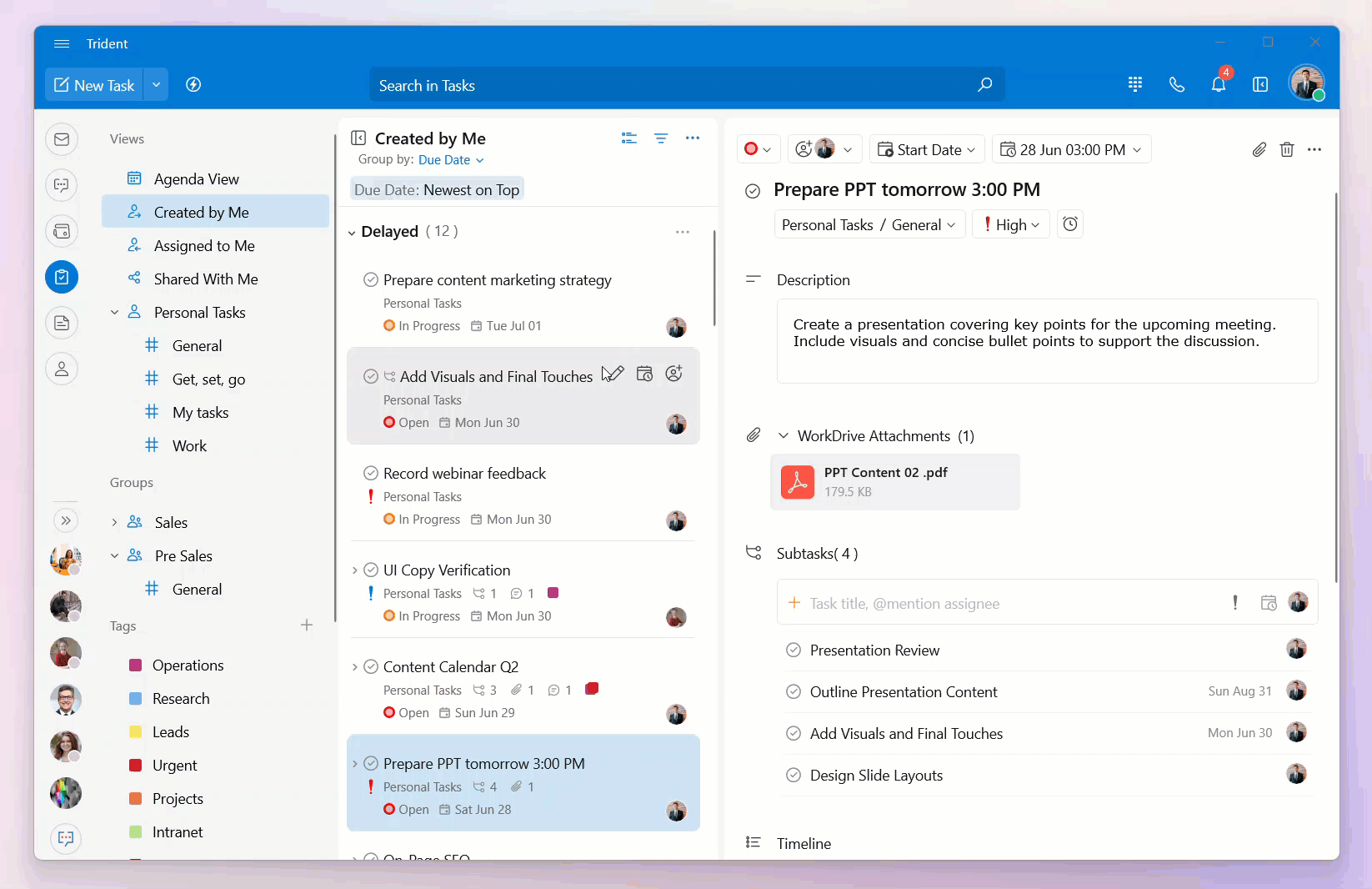The width and height of the screenshot is (1372, 889).
Task: Open the Notes module in left rail
Action: tap(62, 323)
